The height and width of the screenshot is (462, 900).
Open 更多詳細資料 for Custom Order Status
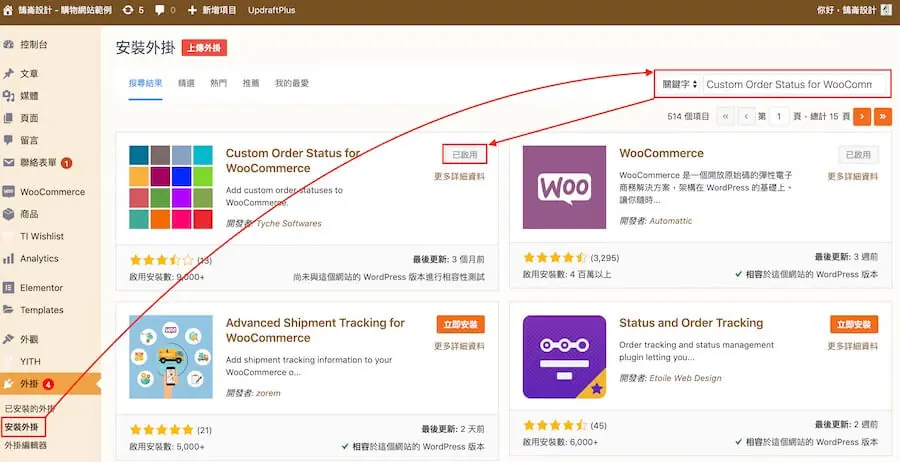coord(459,176)
